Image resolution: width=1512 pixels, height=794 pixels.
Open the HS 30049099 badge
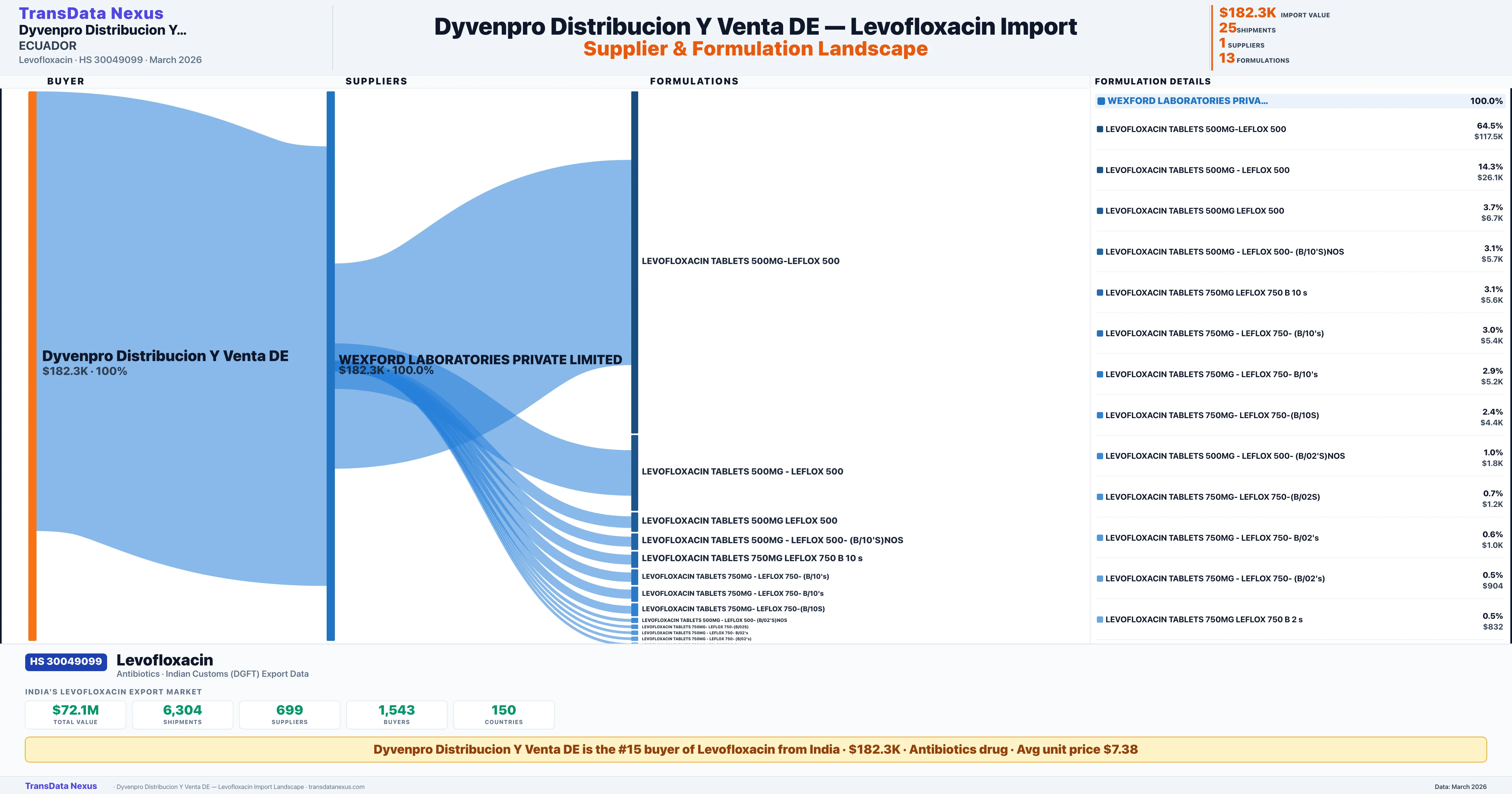coord(66,661)
